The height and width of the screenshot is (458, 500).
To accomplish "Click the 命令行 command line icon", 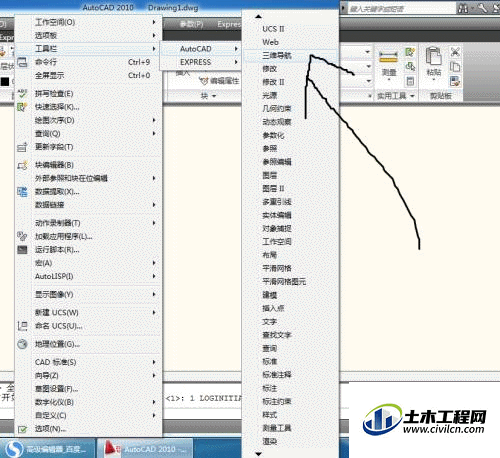I will click(22, 62).
